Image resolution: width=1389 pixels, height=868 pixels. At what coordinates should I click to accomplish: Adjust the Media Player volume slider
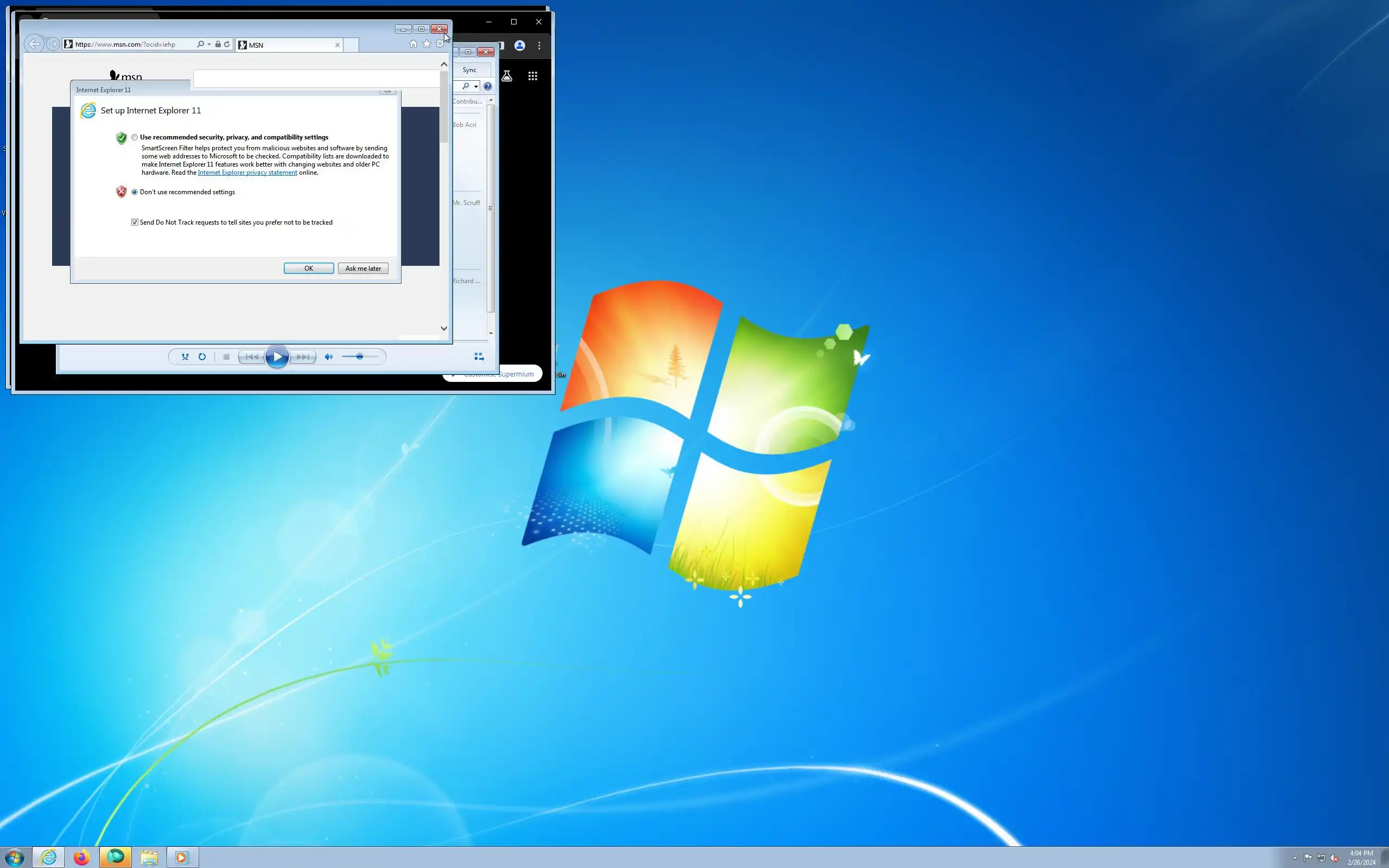[x=359, y=356]
